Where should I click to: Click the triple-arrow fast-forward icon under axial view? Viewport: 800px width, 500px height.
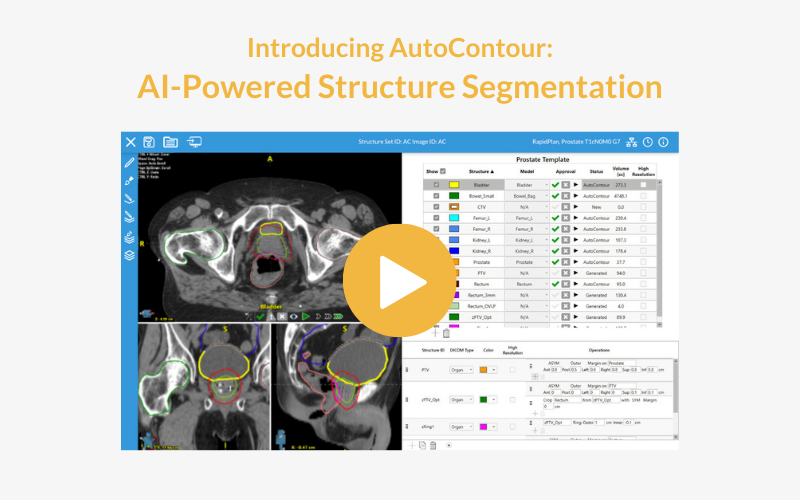[x=338, y=316]
